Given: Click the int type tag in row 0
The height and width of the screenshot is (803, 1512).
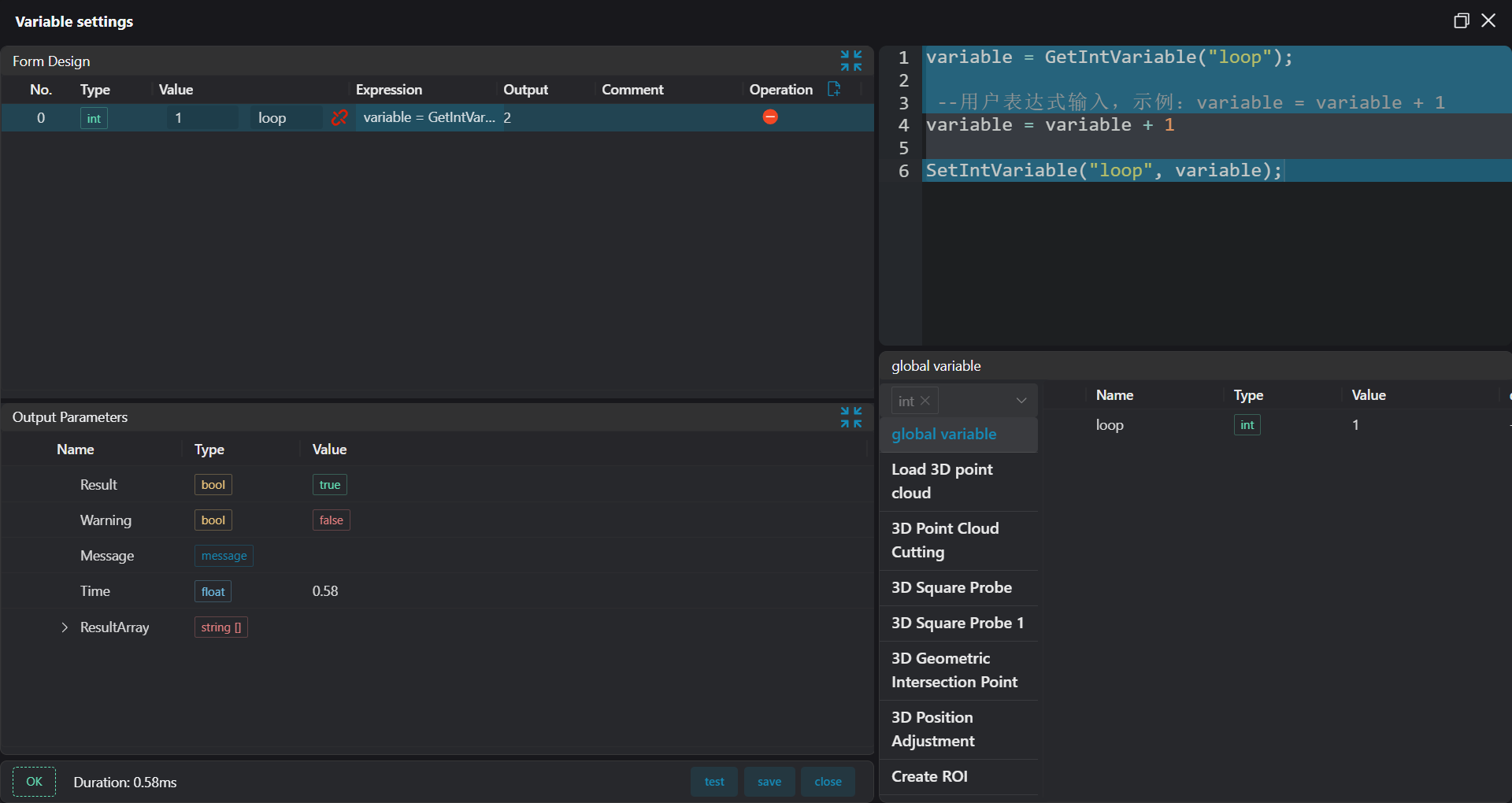Looking at the screenshot, I should click(94, 118).
